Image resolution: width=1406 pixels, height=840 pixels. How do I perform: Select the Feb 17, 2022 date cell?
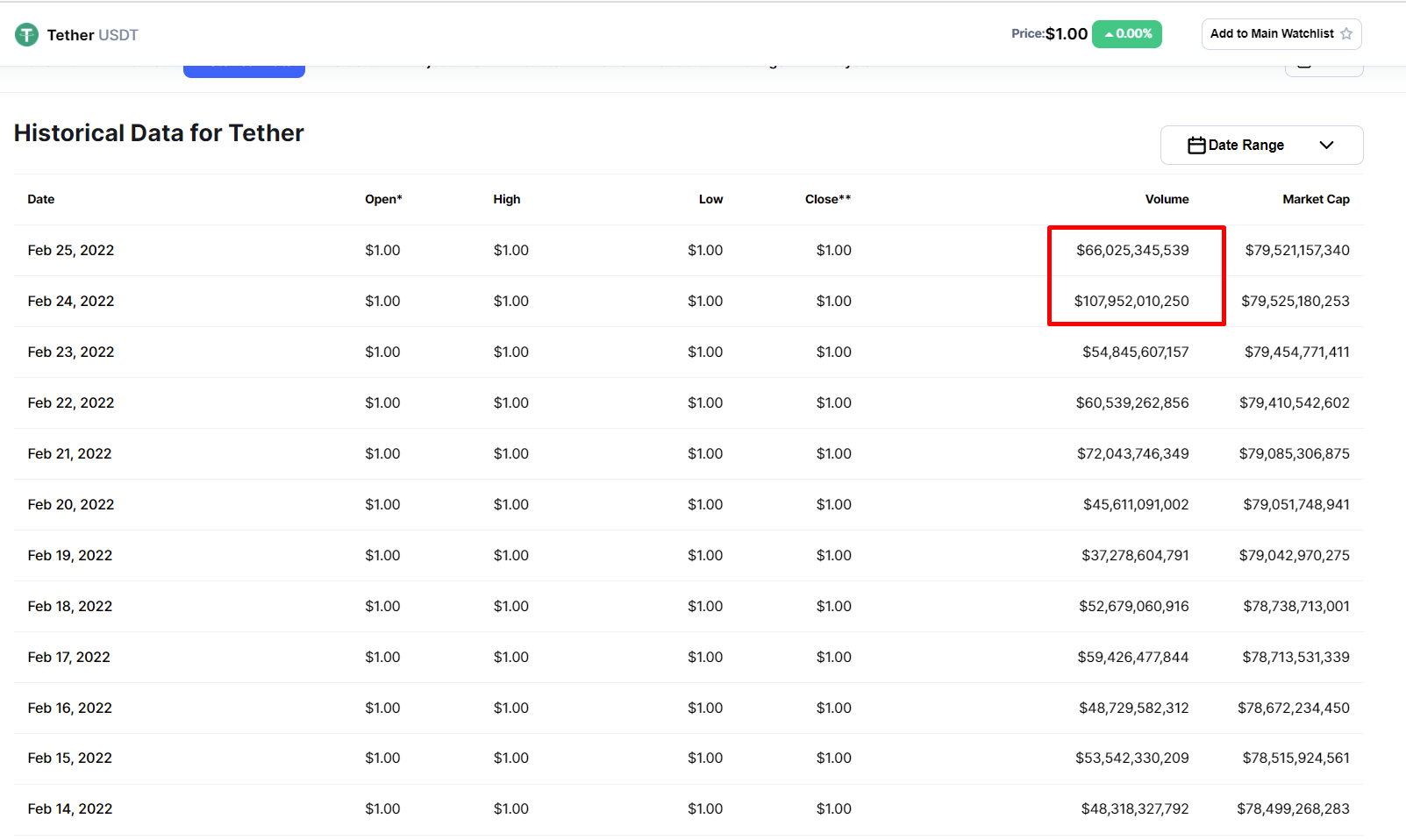pos(69,657)
